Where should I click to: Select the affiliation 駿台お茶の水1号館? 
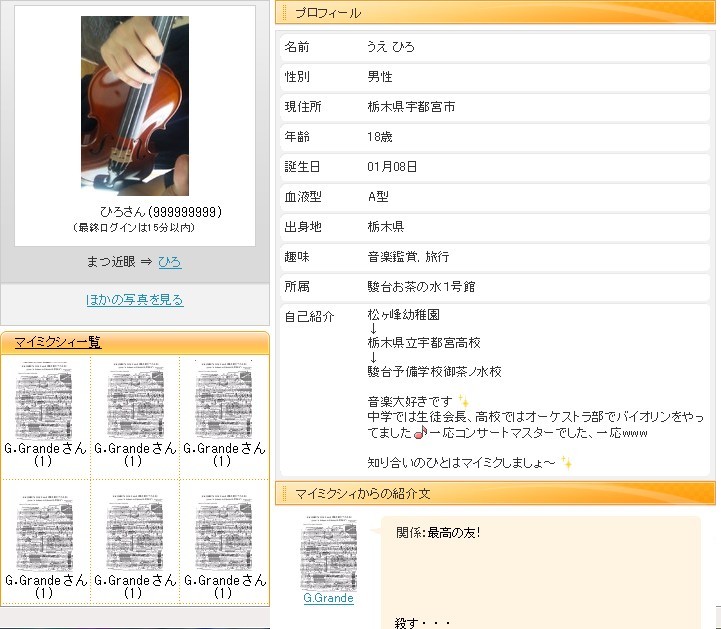[x=421, y=286]
